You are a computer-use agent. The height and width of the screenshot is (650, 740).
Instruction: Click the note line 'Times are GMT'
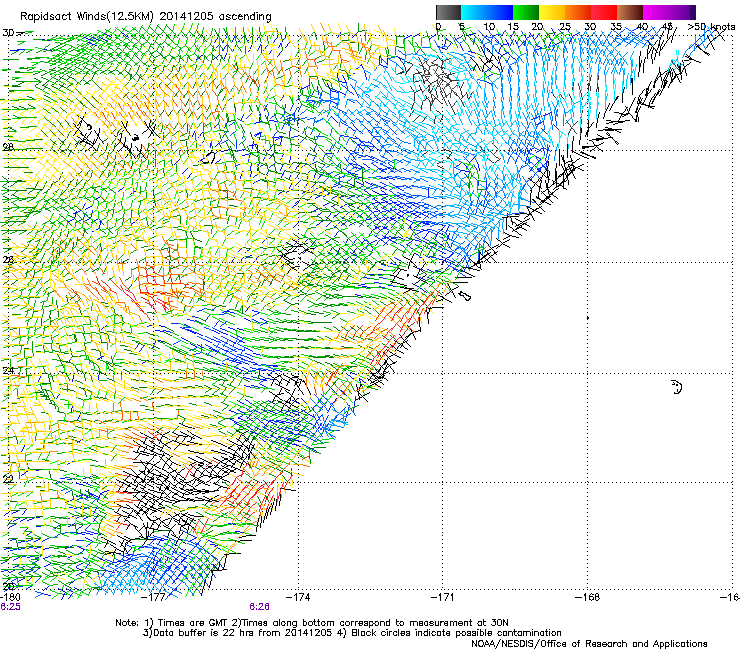point(194,623)
